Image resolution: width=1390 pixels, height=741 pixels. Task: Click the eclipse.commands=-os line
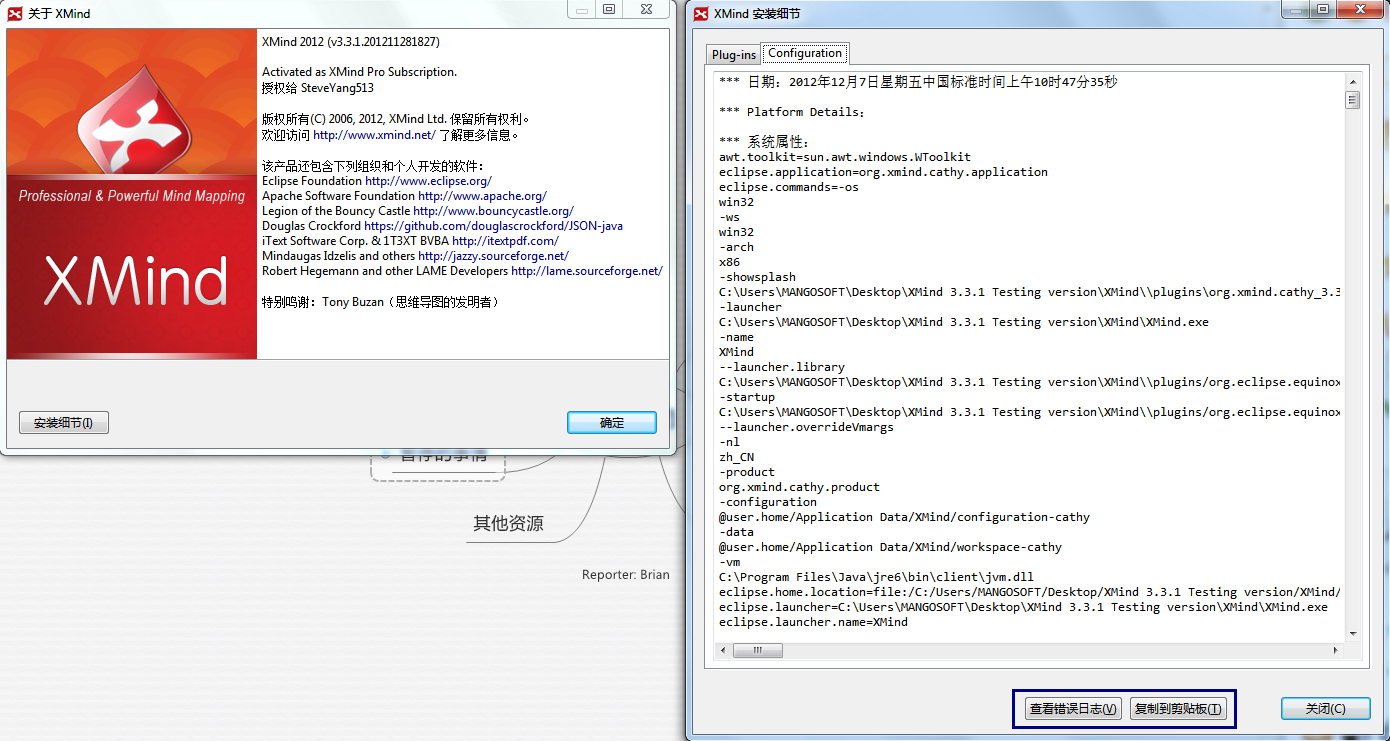789,187
